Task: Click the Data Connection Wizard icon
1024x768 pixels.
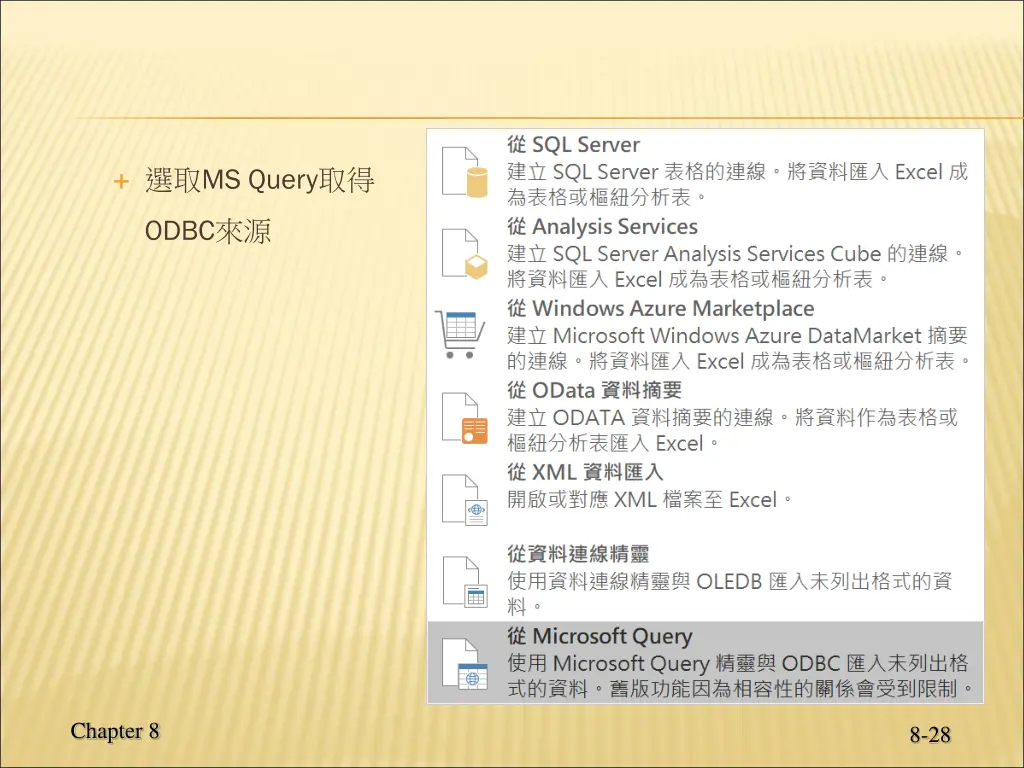Action: (464, 581)
